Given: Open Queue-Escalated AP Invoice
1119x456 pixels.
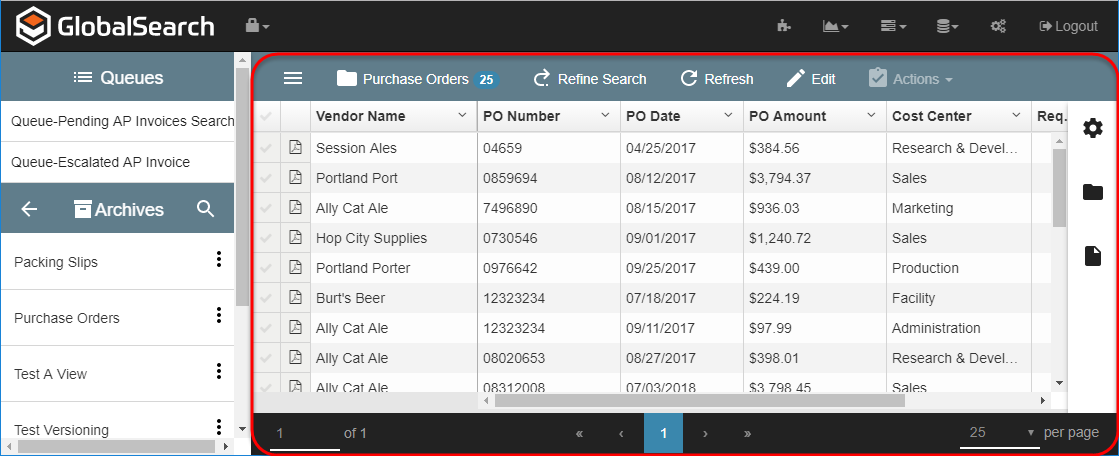Looking at the screenshot, I should click(x=100, y=162).
